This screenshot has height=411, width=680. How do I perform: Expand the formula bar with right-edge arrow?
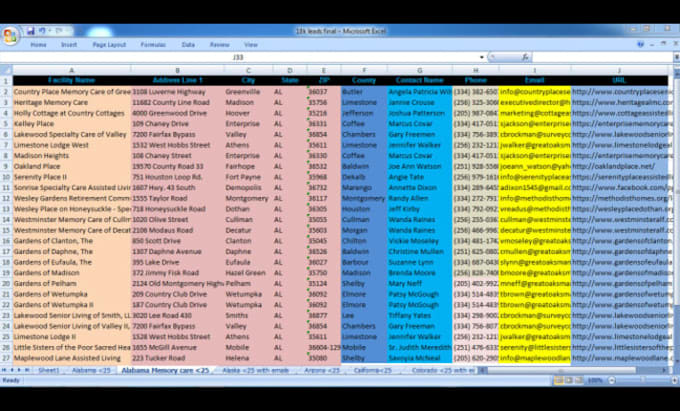[677, 57]
